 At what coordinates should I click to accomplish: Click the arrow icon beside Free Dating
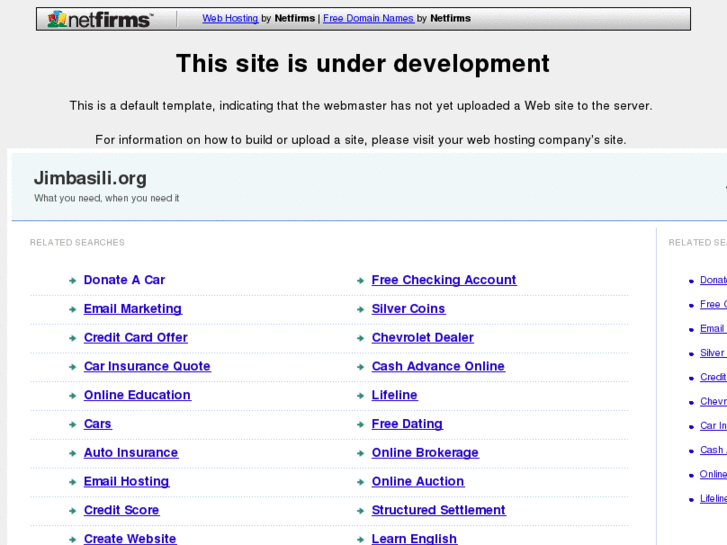point(360,424)
